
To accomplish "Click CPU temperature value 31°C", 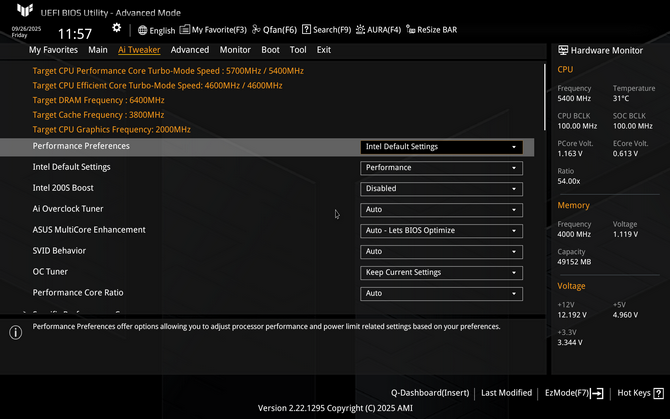I will pos(621,99).
